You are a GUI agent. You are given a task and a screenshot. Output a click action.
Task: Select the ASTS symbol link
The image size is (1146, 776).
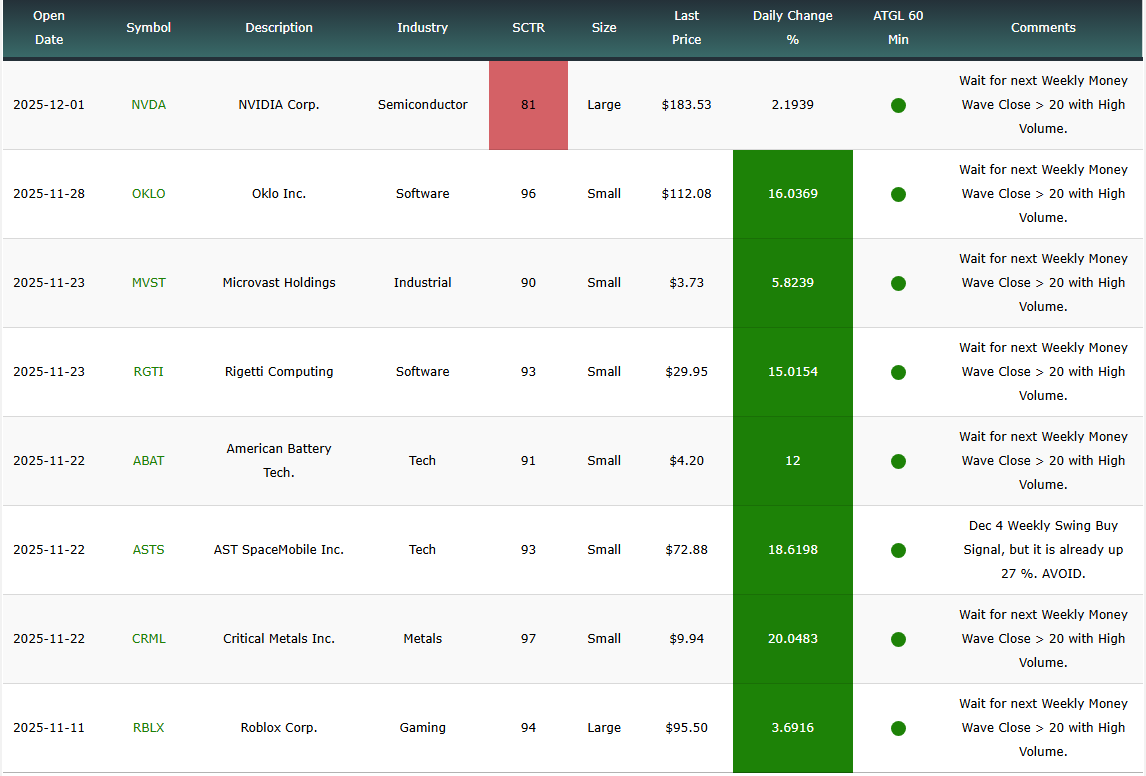click(x=149, y=550)
